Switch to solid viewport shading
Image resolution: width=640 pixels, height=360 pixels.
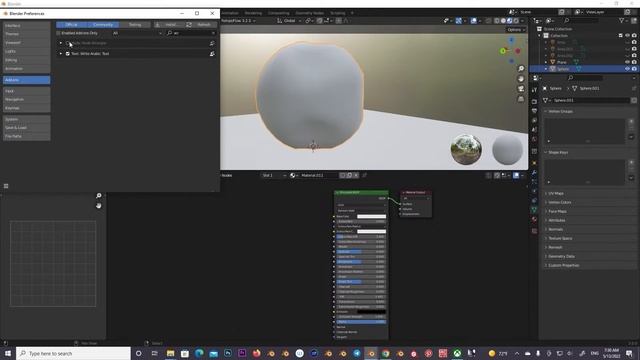pyautogui.click(x=503, y=20)
